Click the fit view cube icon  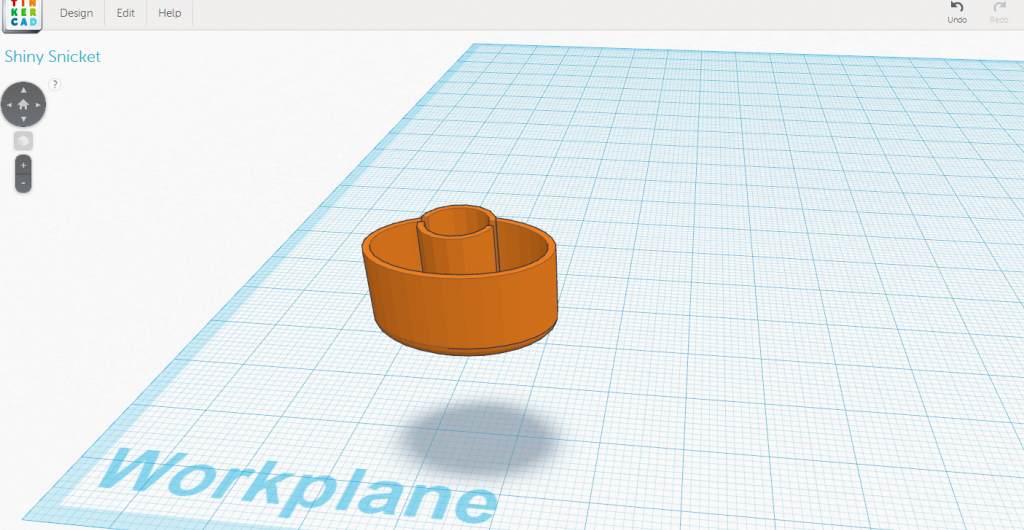pos(24,141)
